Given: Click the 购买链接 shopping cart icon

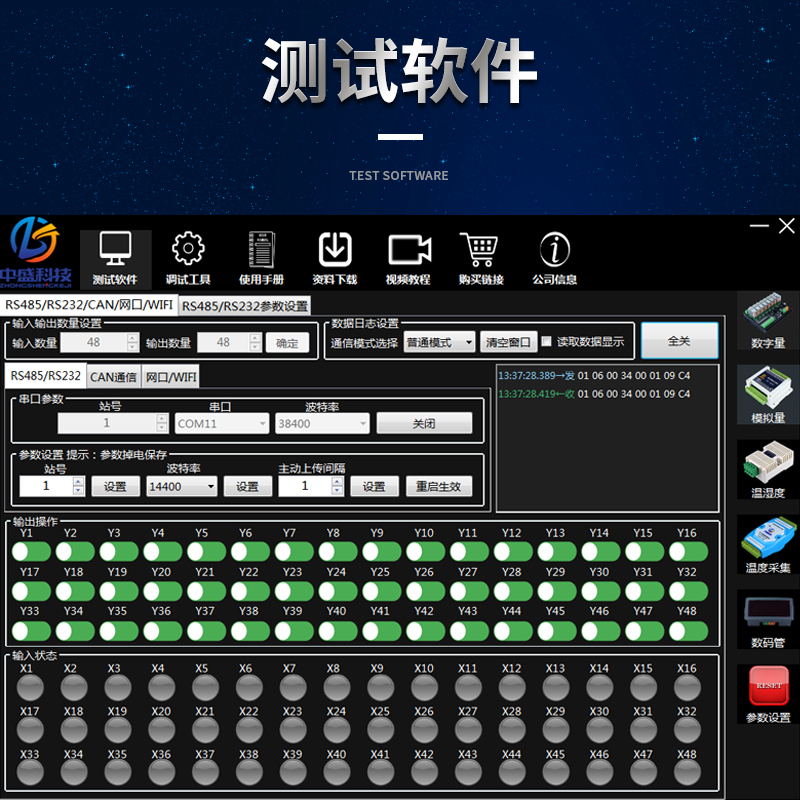Looking at the screenshot, I should tap(480, 249).
